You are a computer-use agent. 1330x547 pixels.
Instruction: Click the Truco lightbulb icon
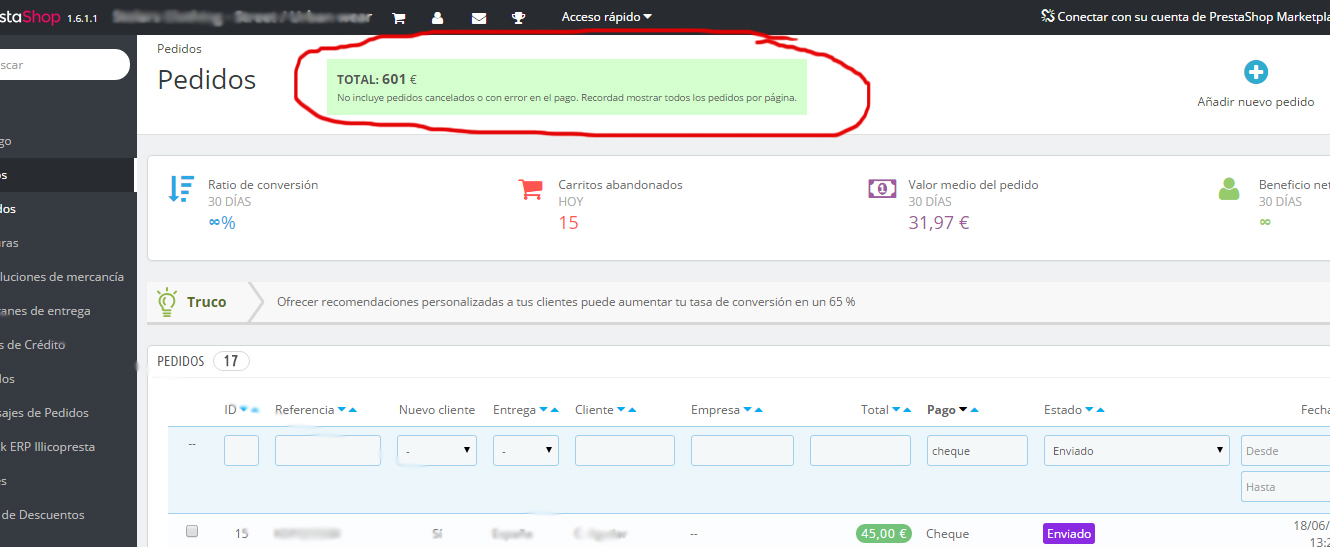165,301
